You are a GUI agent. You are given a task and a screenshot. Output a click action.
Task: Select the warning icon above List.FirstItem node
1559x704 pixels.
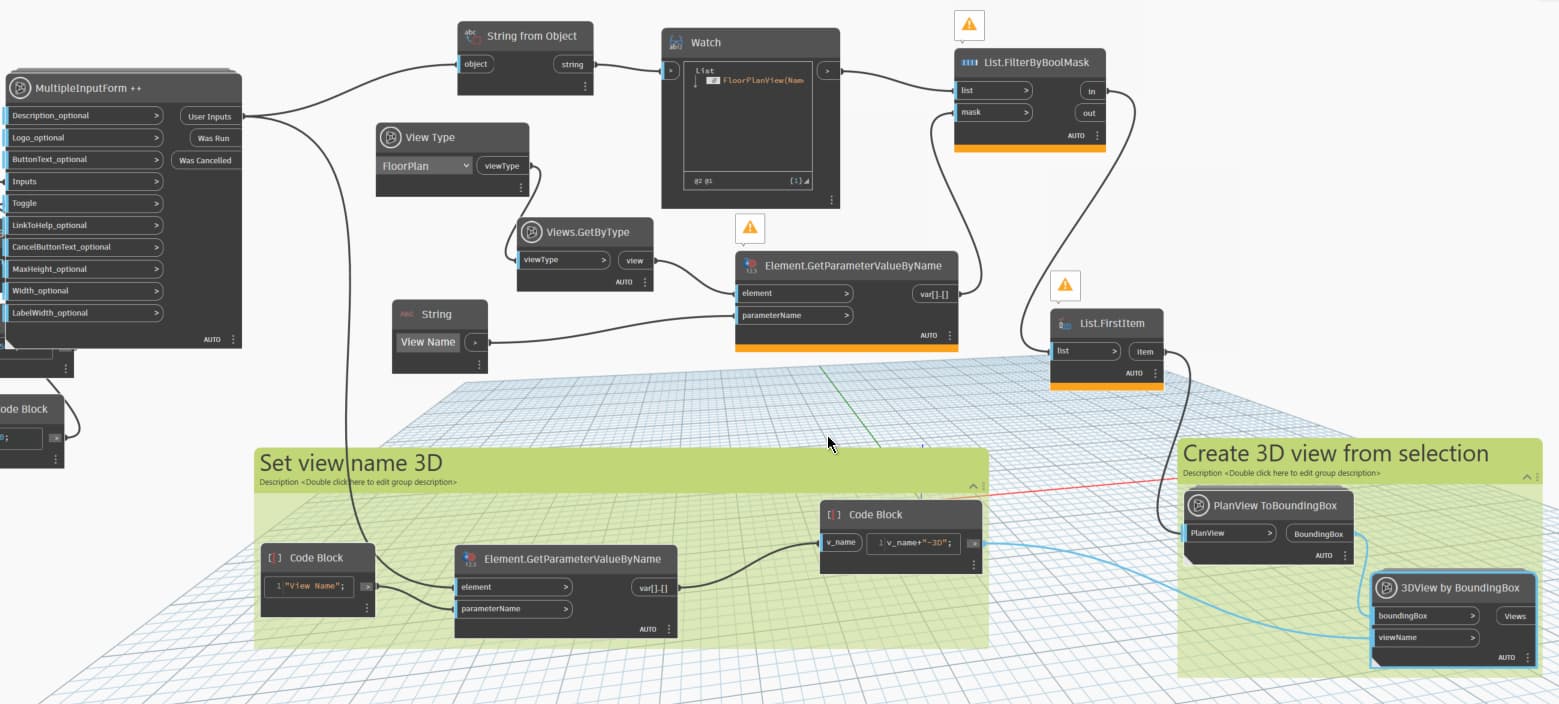(1065, 285)
